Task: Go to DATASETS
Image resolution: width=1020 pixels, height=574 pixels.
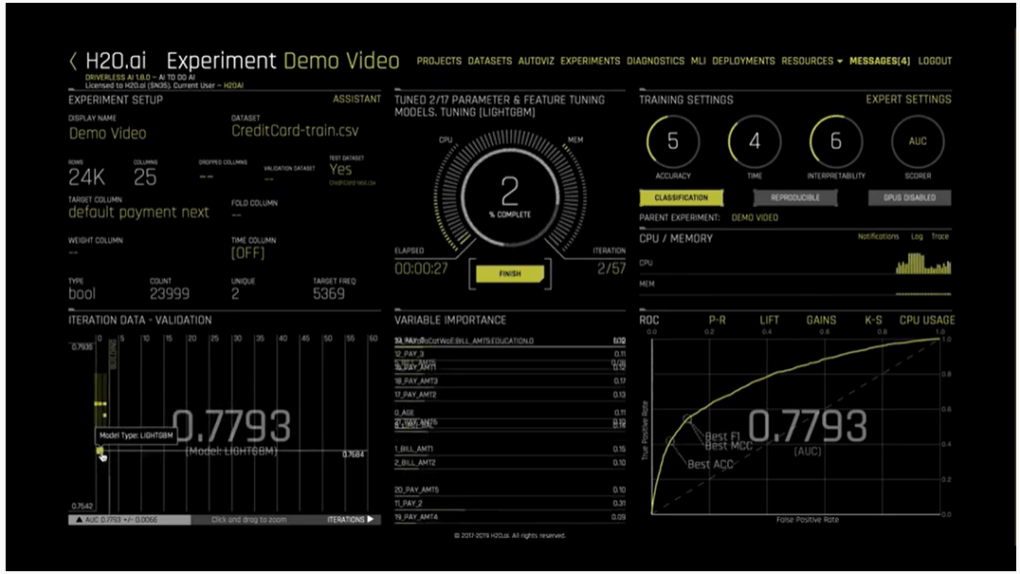Action: [x=489, y=61]
